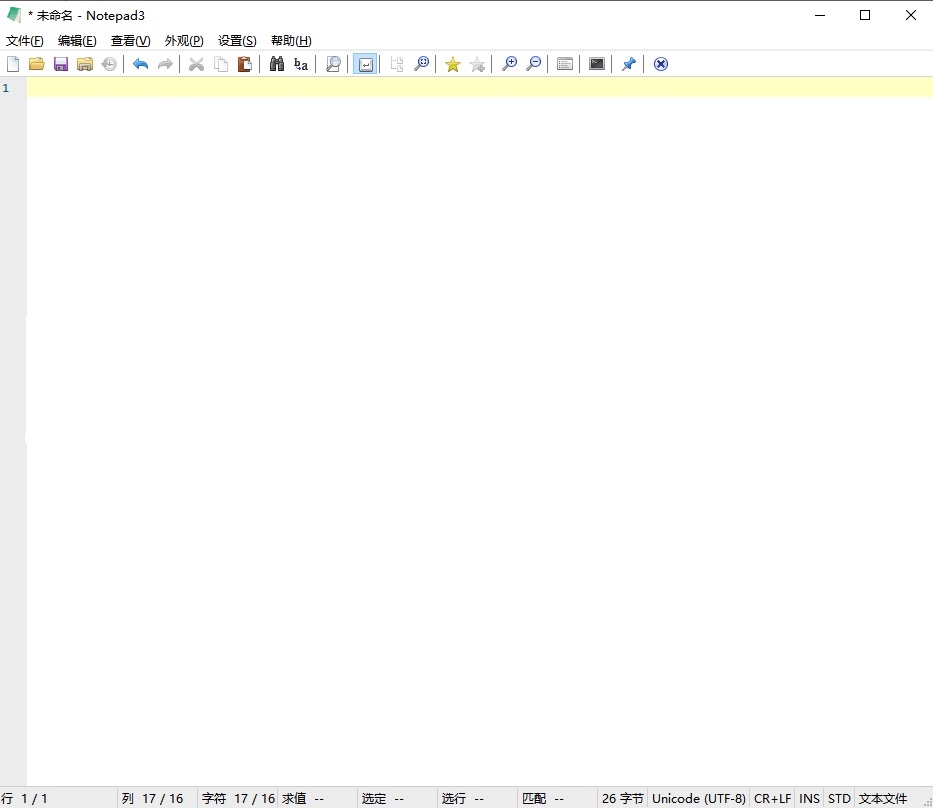The width and height of the screenshot is (933, 808).
Task: Select the Cut icon on toolbar
Action: click(196, 63)
